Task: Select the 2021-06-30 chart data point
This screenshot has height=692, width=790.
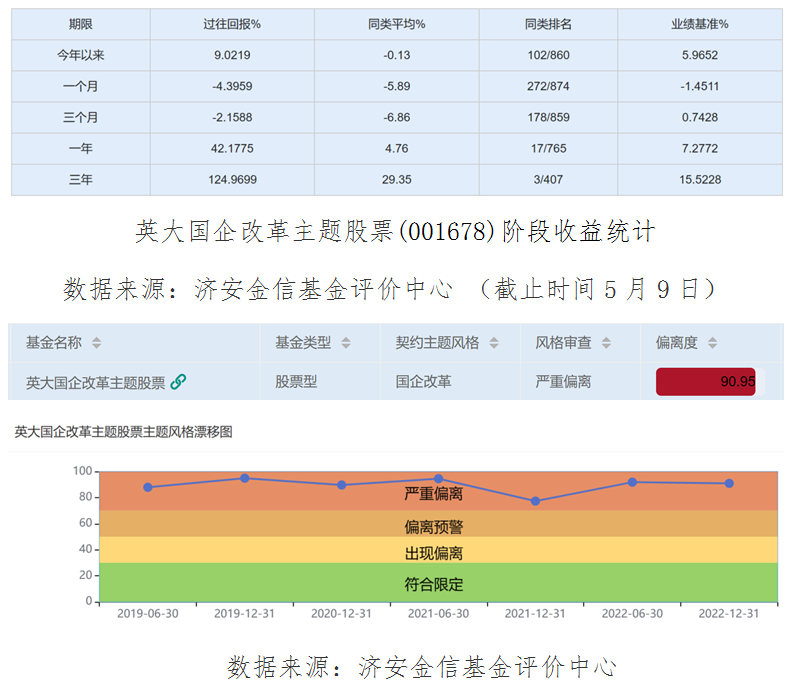Action: (x=438, y=479)
